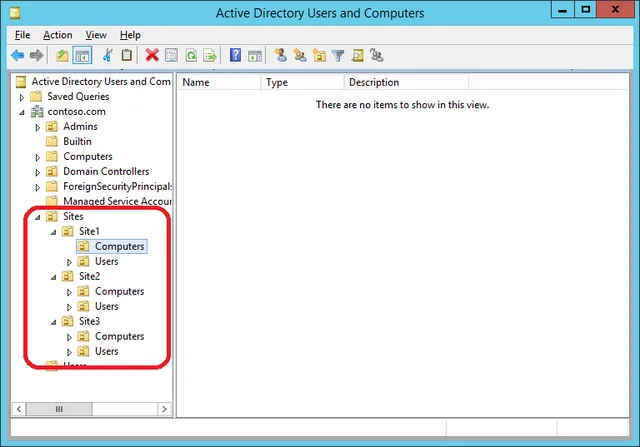Expand Users under Site2

pyautogui.click(x=69, y=307)
